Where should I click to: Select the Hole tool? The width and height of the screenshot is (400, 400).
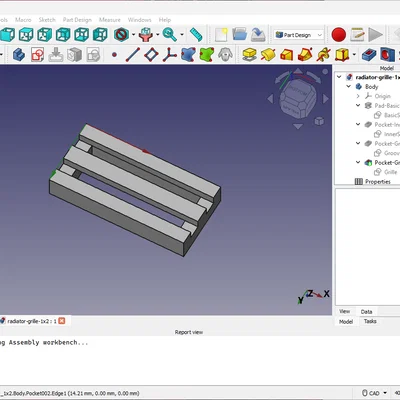pos(388,54)
